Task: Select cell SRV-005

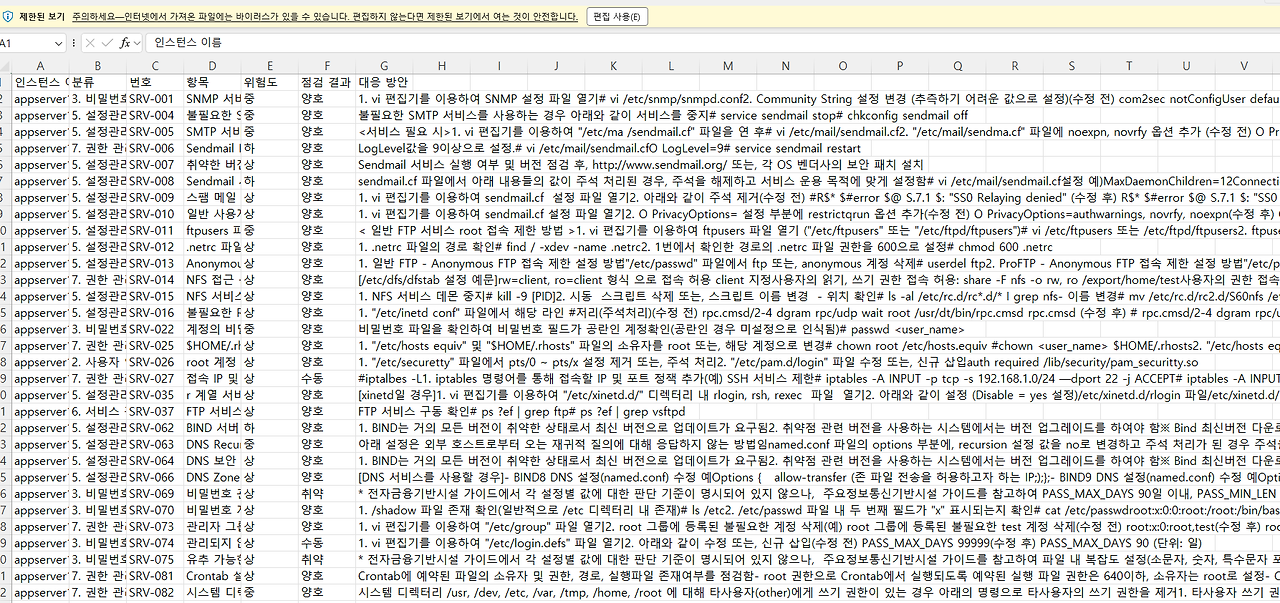Action: pos(155,131)
